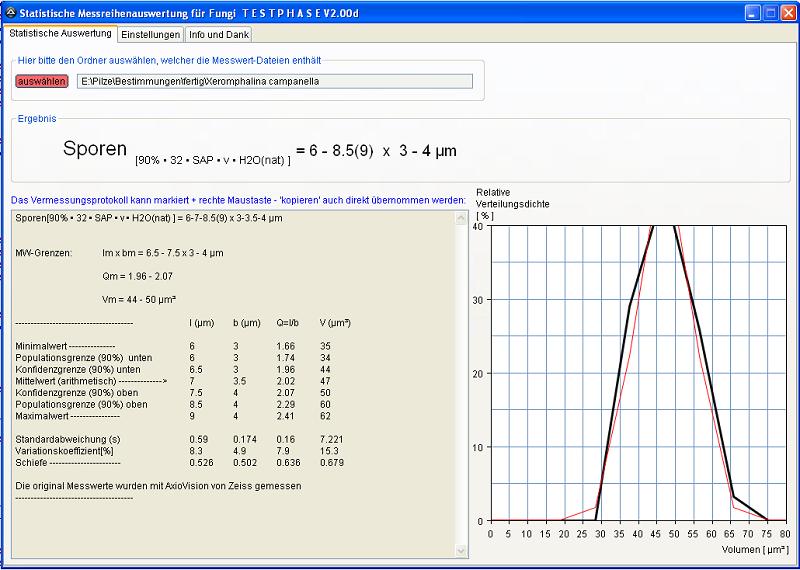Select the Statistische Auswertung tab
The height and width of the screenshot is (570, 800).
(x=59, y=33)
